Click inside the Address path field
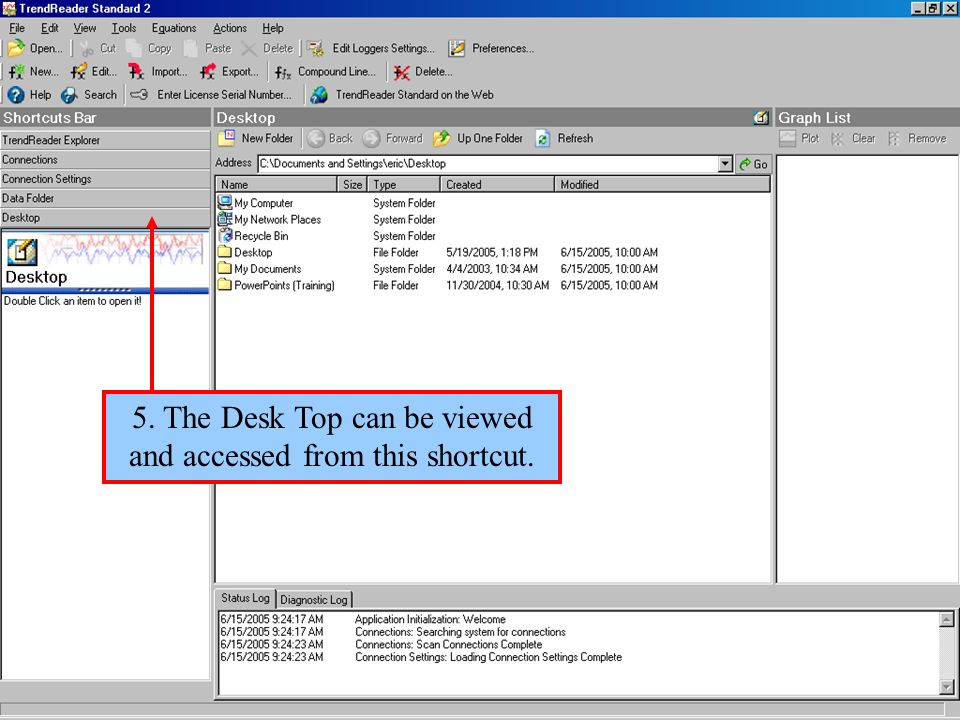The height and width of the screenshot is (720, 960). pyautogui.click(x=487, y=164)
